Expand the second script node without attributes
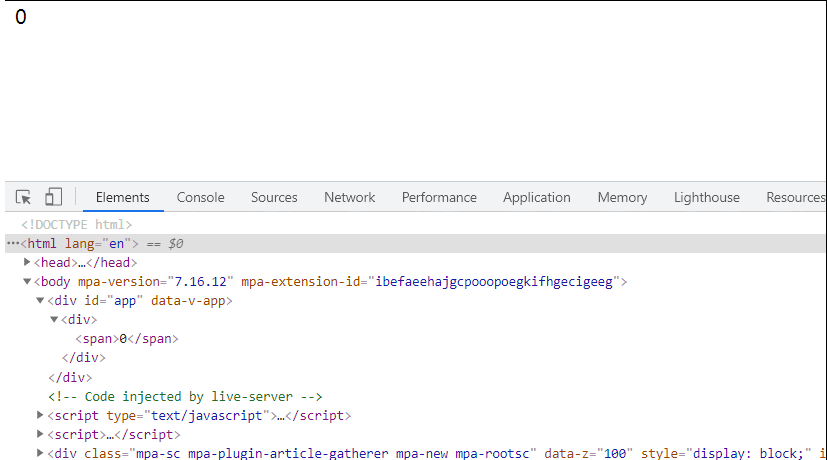 [x=40, y=434]
